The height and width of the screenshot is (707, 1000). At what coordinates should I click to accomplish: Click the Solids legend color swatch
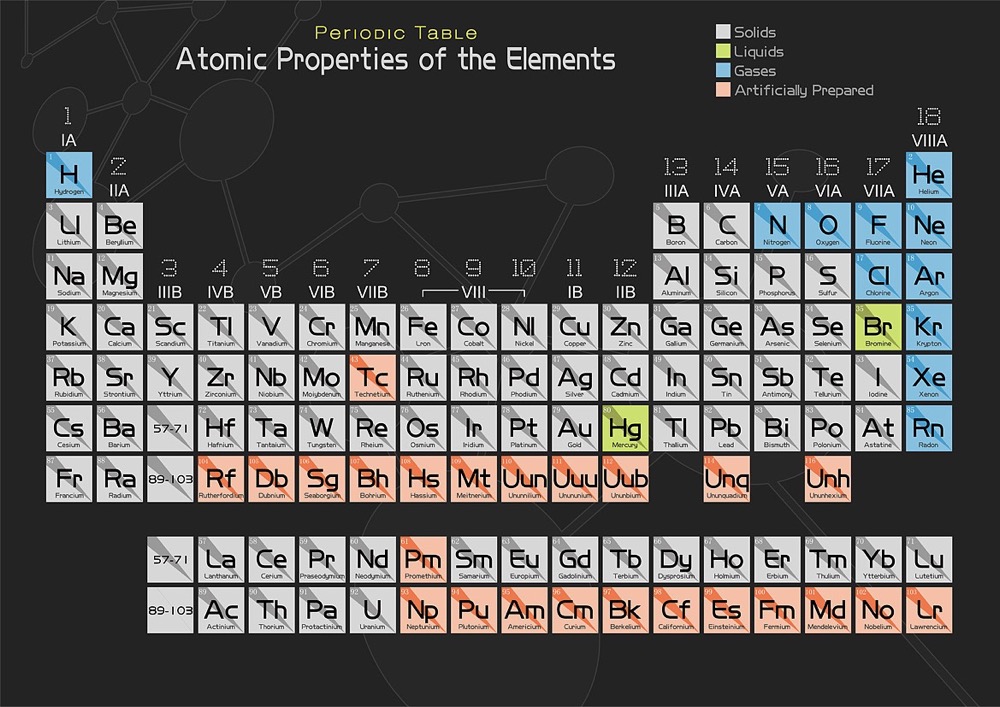(723, 32)
